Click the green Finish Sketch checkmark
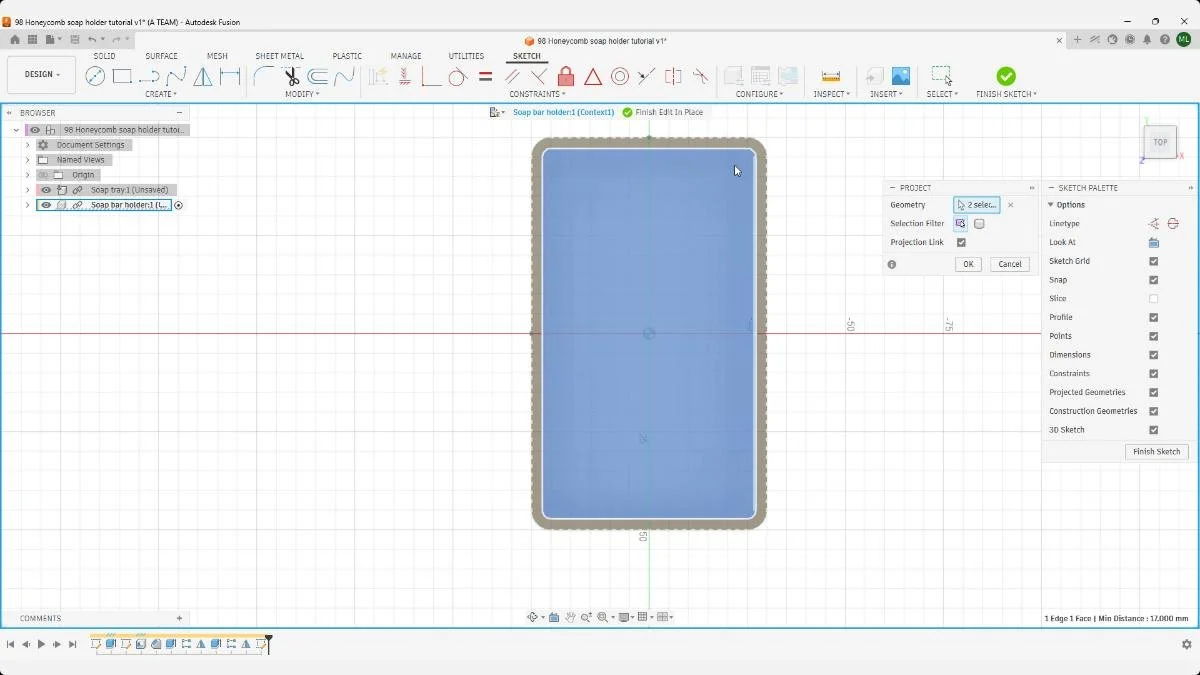Screen dimensions: 1200x675 coord(1006,76)
